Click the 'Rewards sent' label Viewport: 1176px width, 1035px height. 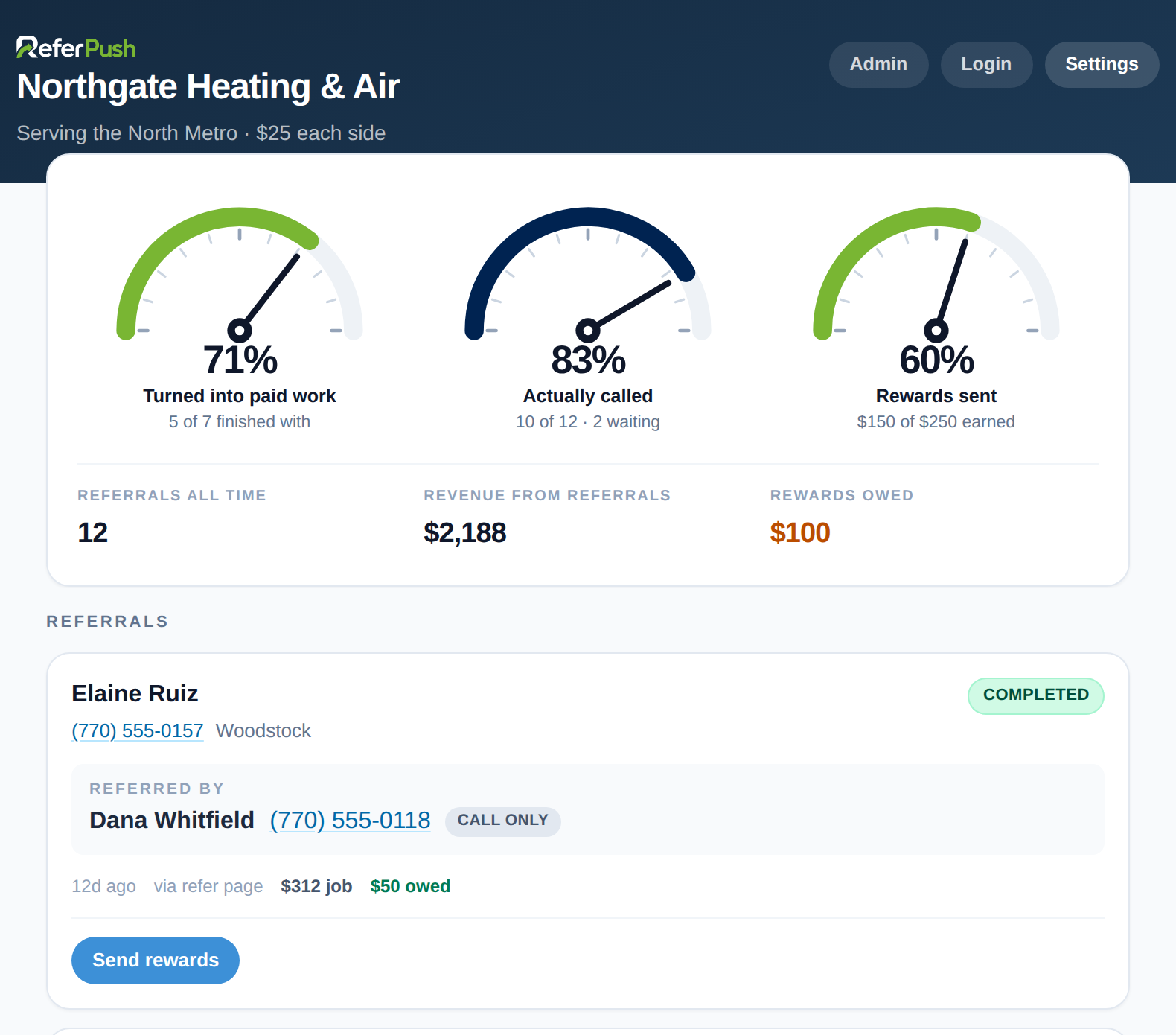[936, 396]
